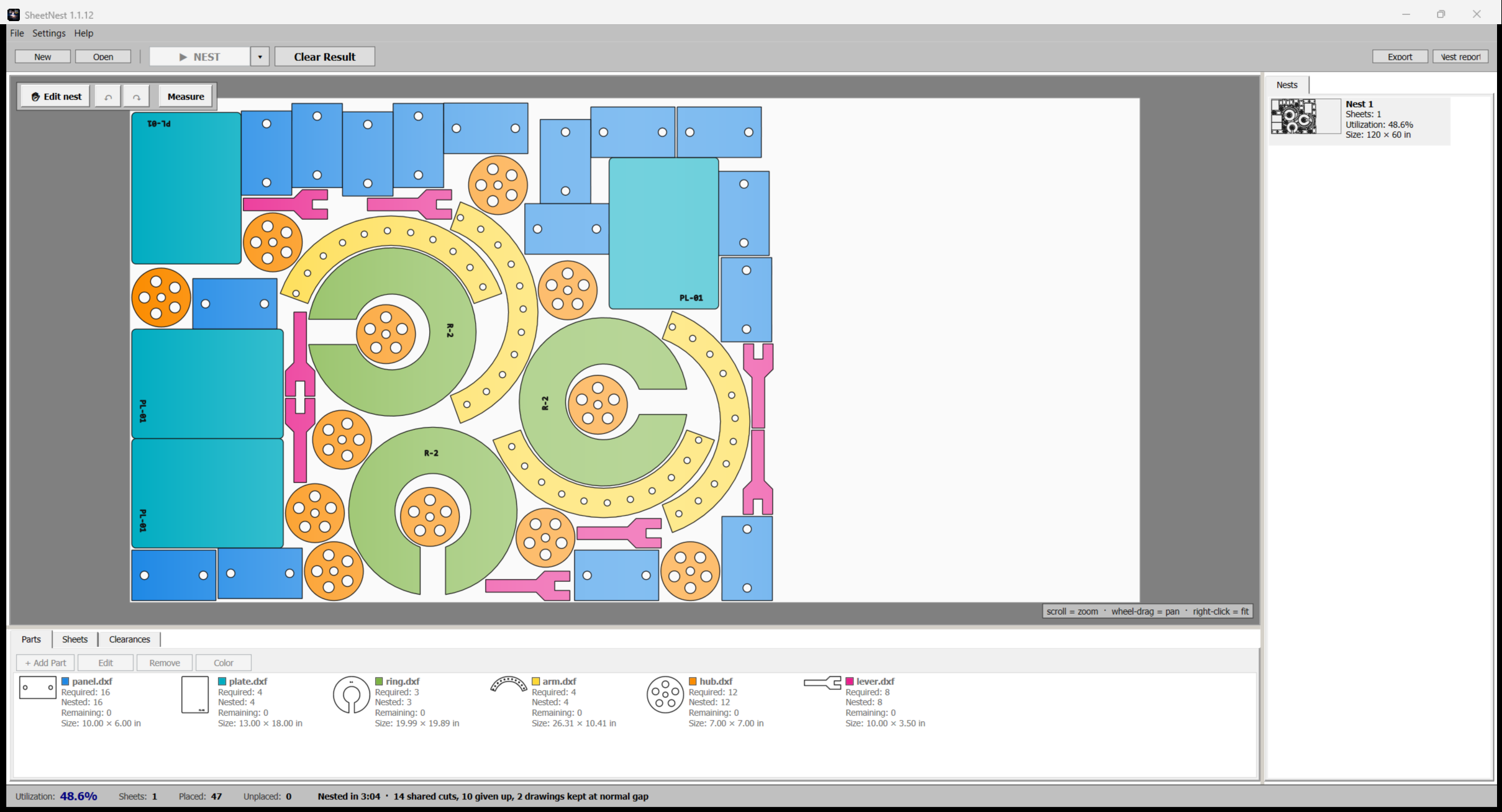The image size is (1502, 812).
Task: Switch to the Sheets tab
Action: coord(75,639)
